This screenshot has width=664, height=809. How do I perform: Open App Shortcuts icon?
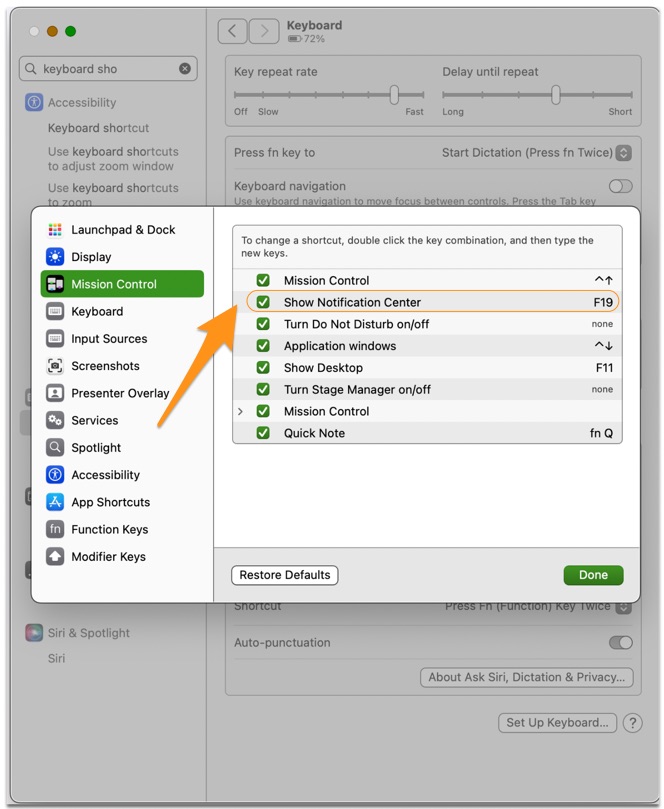pyautogui.click(x=55, y=502)
